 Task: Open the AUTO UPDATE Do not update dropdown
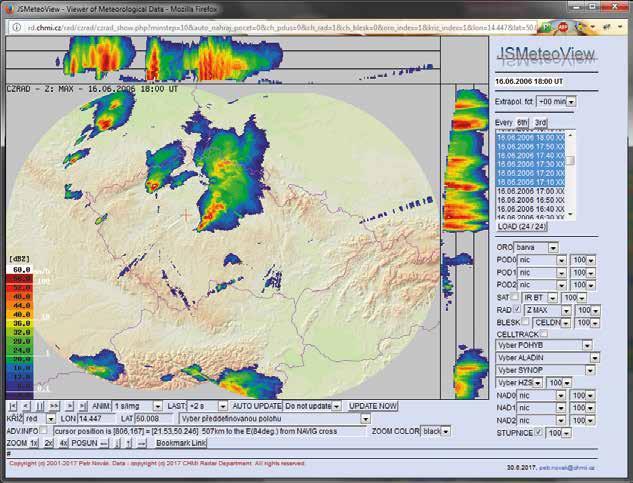[x=313, y=406]
